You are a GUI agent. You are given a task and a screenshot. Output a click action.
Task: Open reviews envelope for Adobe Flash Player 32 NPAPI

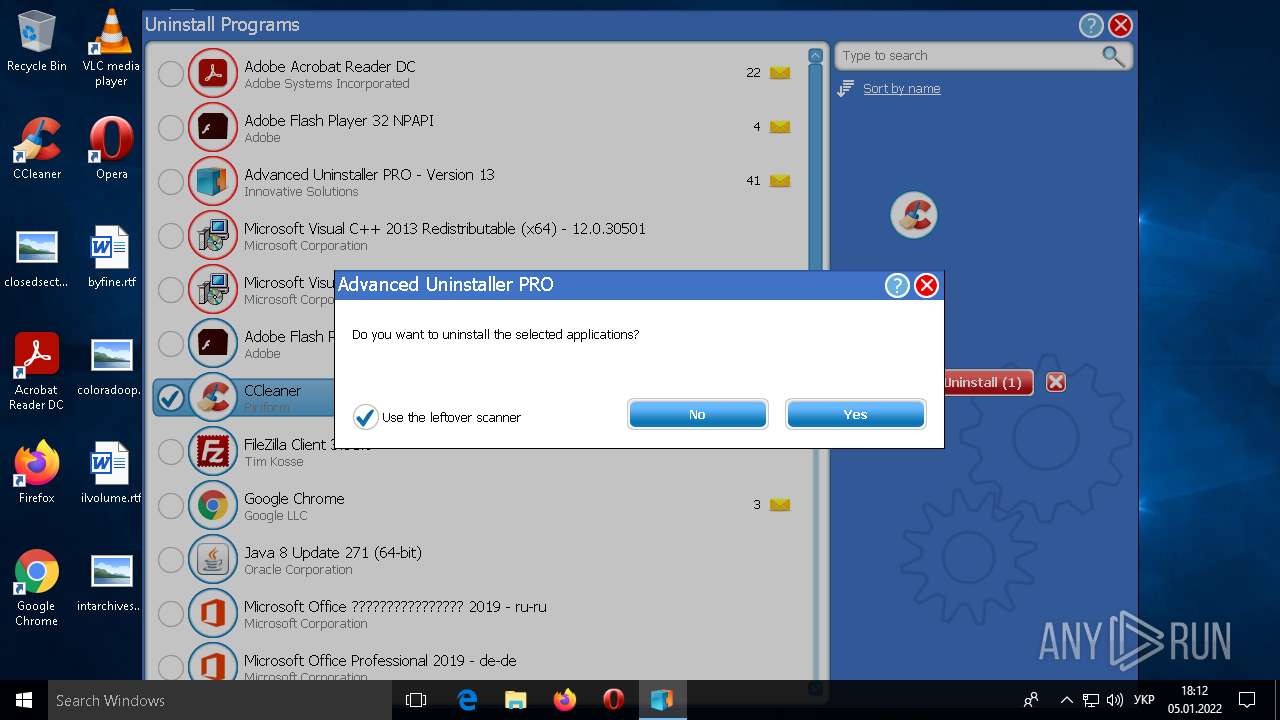[780, 127]
